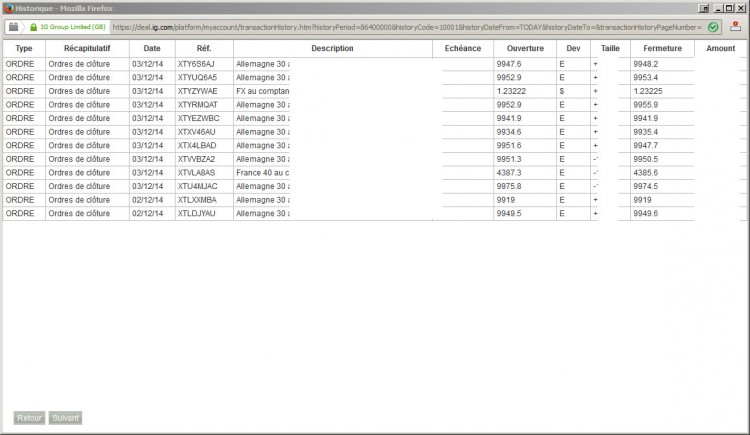Click the Suivant button
The width and height of the screenshot is (750, 435).
66,418
